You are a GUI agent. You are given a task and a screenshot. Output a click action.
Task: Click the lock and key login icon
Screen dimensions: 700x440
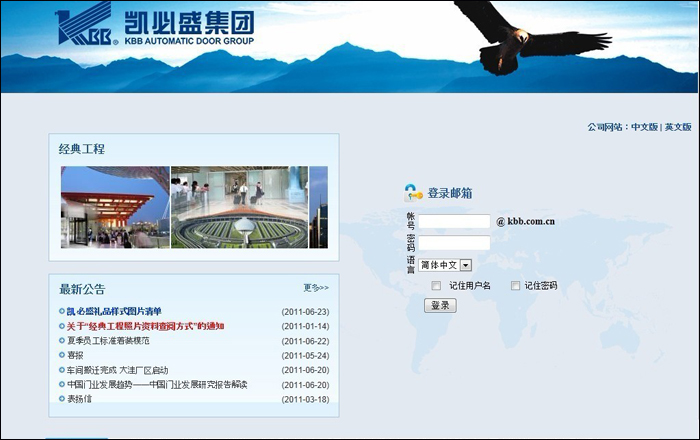(413, 193)
